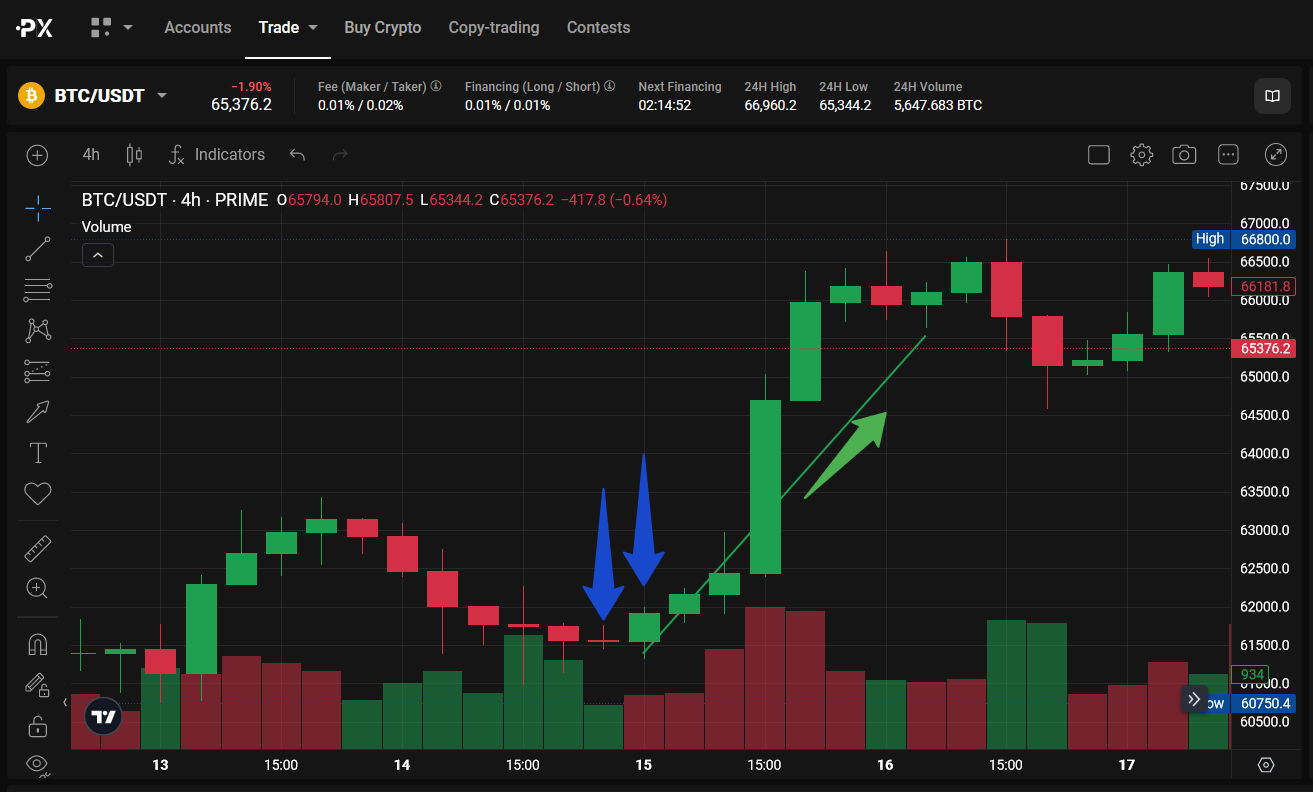Screen dimensions: 1313x792
Task: Open candlestick chart type selector
Action: (134, 154)
